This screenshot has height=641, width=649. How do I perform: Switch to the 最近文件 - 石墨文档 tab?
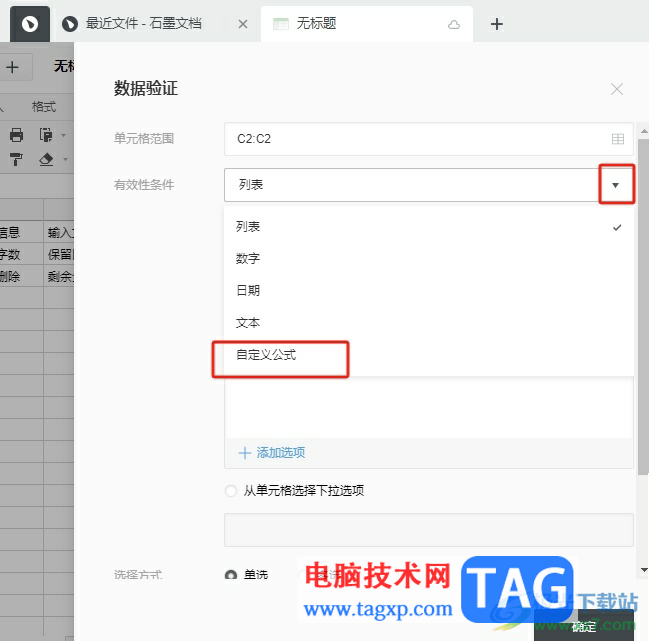[143, 24]
